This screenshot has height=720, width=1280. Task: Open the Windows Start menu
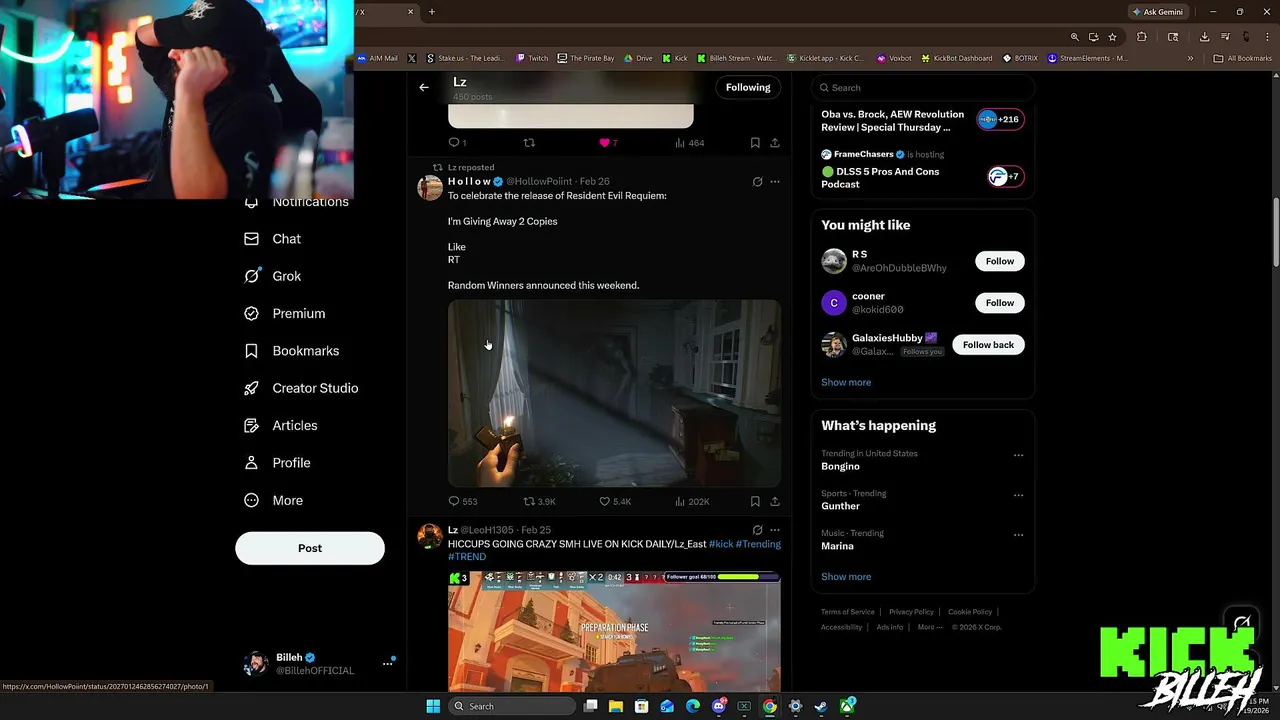tap(433, 706)
